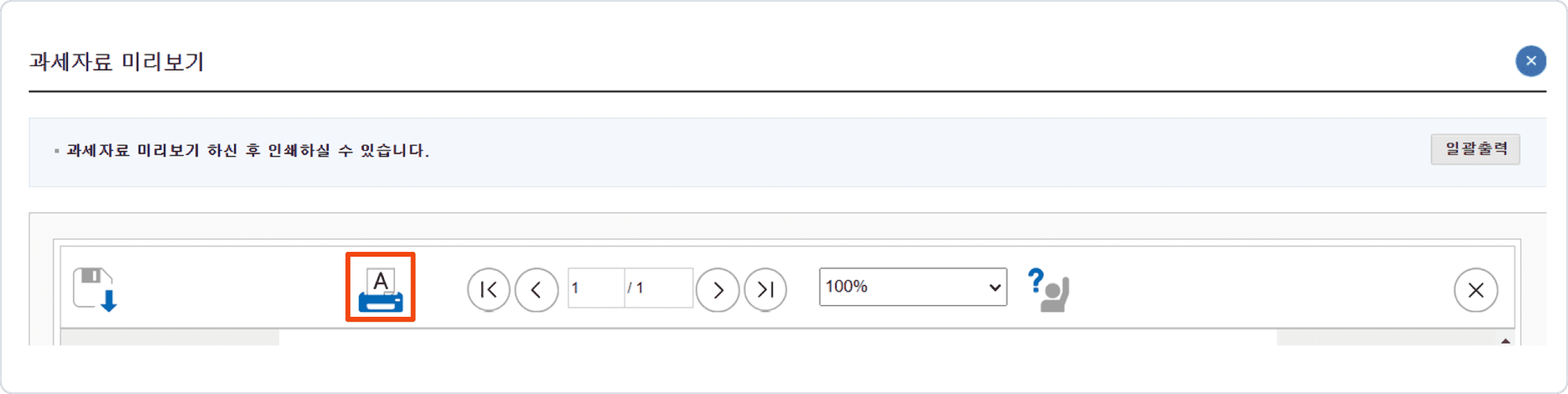
Task: Go to the next page
Action: click(x=717, y=289)
